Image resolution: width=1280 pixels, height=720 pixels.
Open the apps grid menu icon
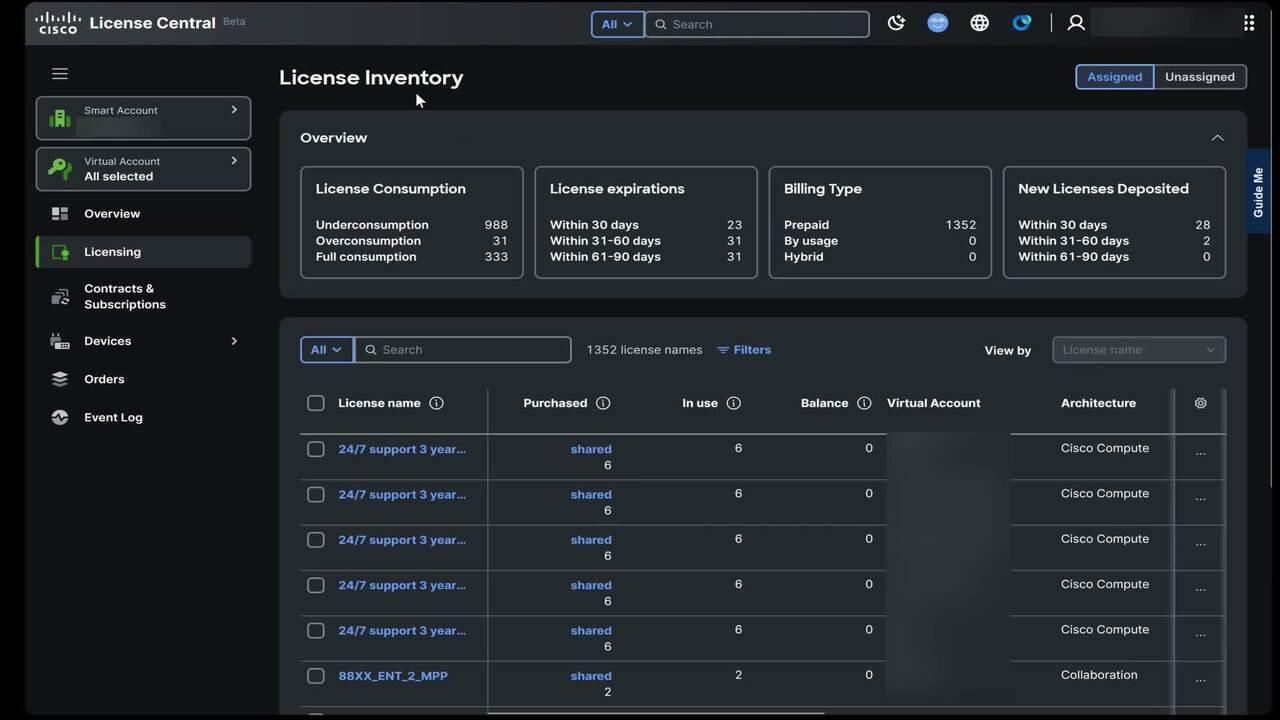(1249, 23)
